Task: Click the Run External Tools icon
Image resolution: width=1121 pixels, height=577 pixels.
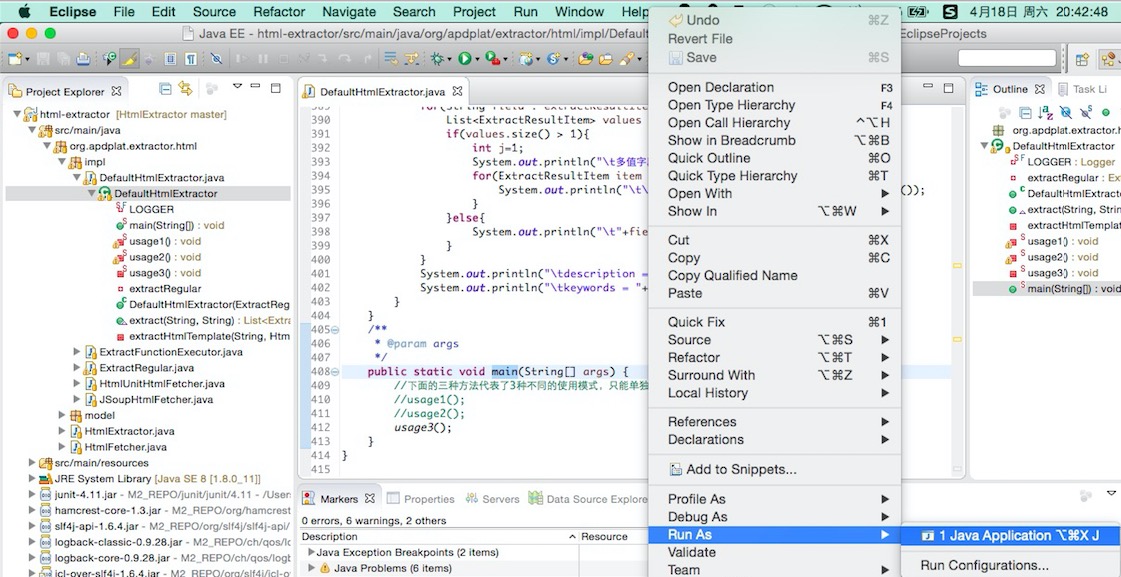Action: click(x=493, y=59)
